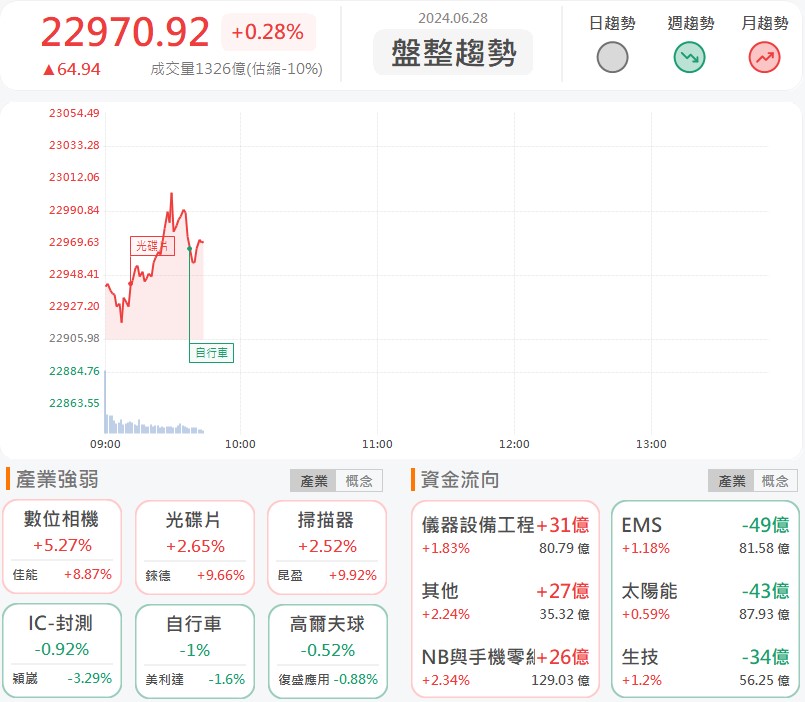The height and width of the screenshot is (702, 805).
Task: Open the IC-封測 industry card
Action: (x=62, y=651)
